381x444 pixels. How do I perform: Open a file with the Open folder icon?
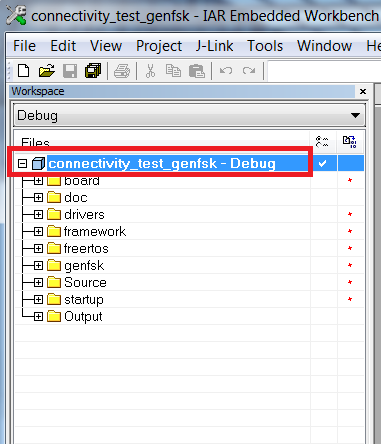[47, 71]
